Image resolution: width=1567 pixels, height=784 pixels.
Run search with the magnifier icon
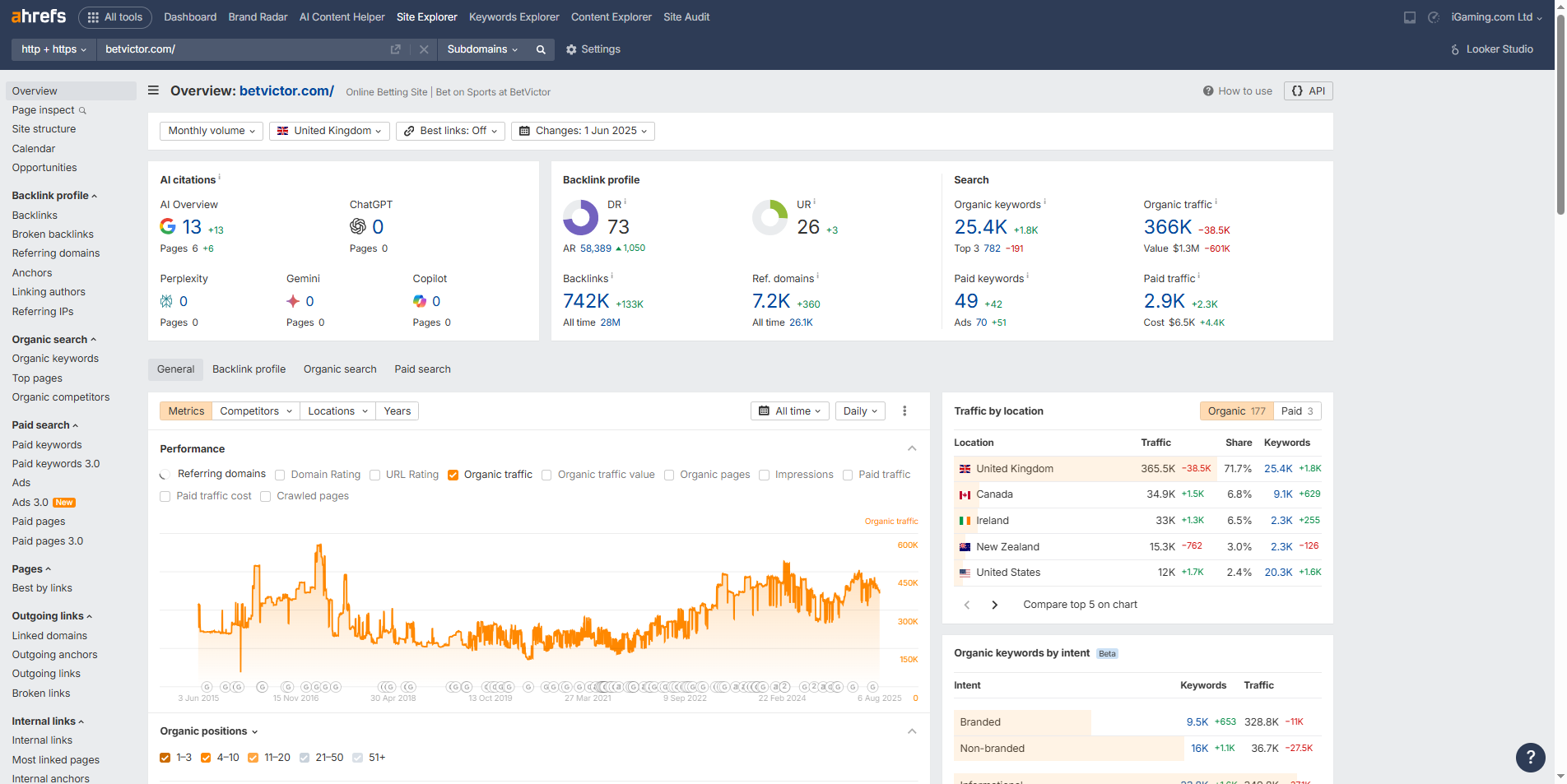click(541, 49)
